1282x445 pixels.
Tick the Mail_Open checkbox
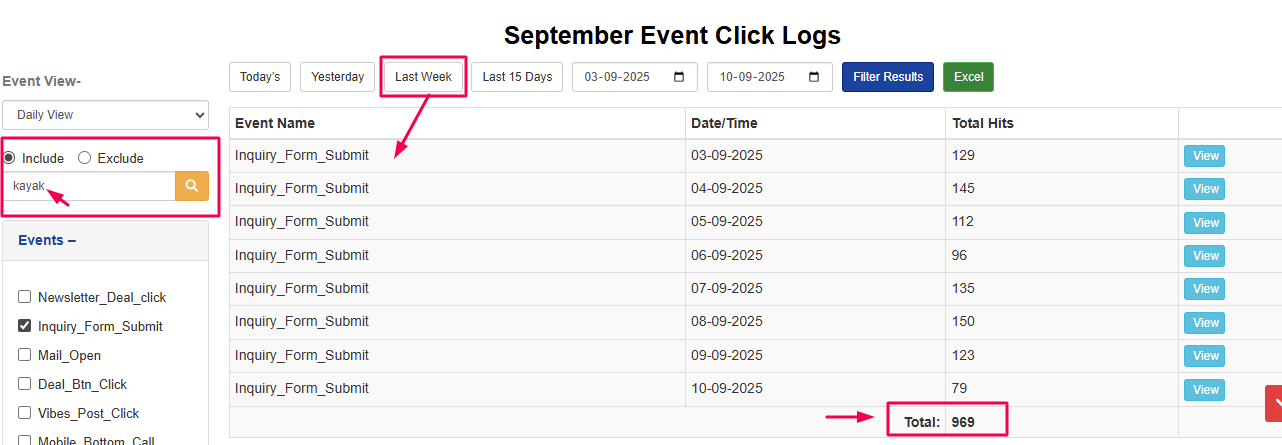tap(25, 355)
